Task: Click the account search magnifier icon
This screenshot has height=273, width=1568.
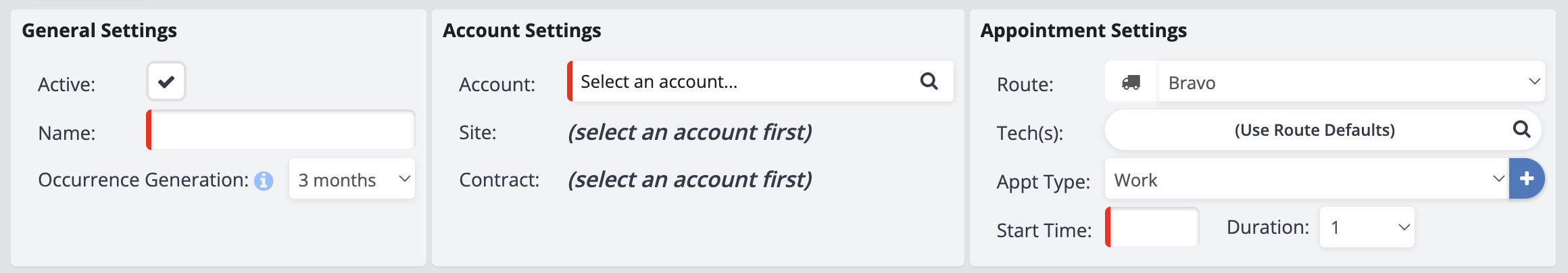Action: click(x=929, y=82)
